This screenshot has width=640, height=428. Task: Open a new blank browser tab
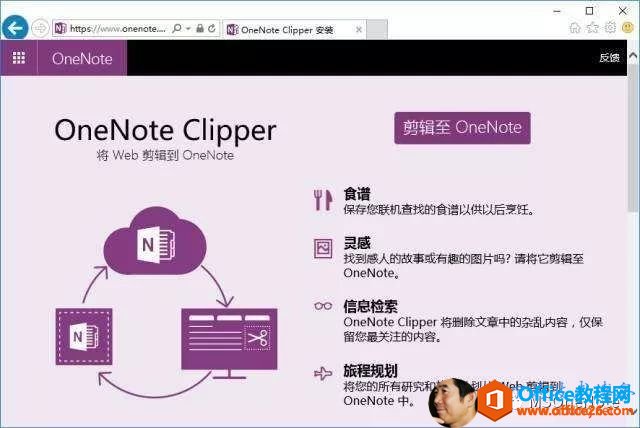377,30
